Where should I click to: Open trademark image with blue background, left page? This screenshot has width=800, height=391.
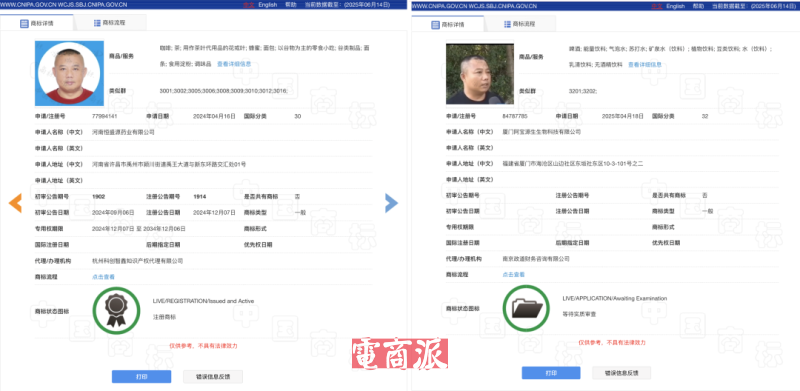click(69, 74)
